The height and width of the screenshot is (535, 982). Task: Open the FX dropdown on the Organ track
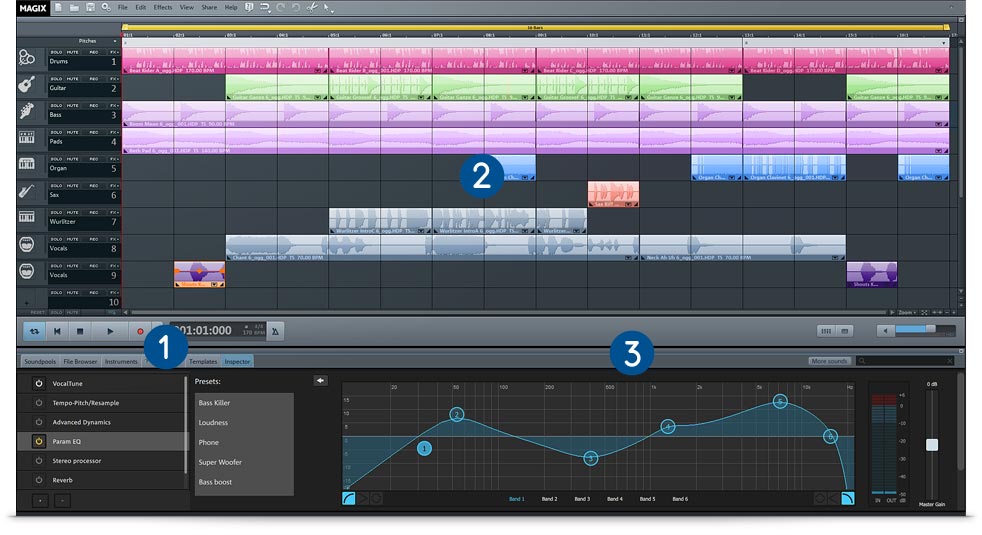(x=113, y=159)
